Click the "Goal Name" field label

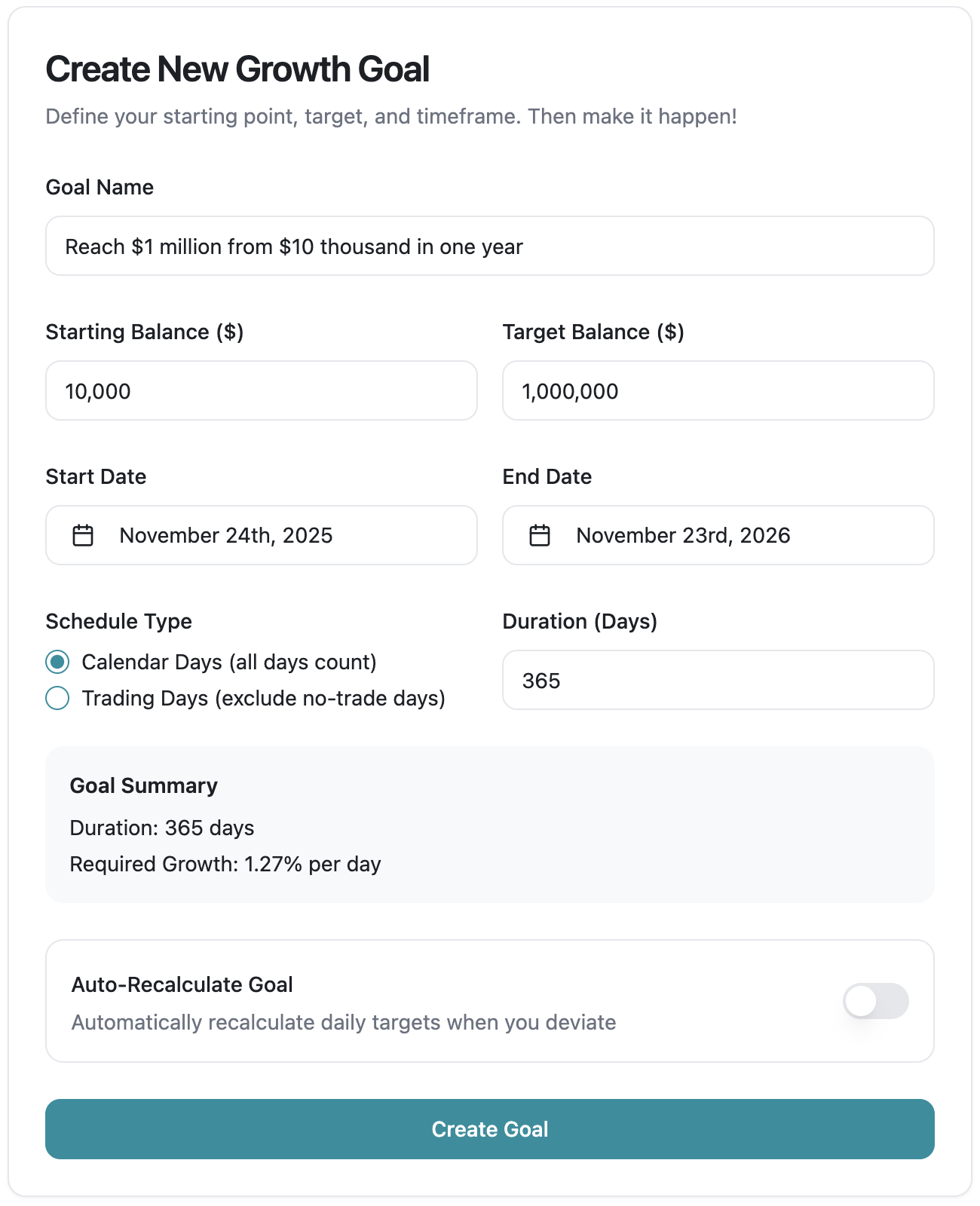point(100,188)
